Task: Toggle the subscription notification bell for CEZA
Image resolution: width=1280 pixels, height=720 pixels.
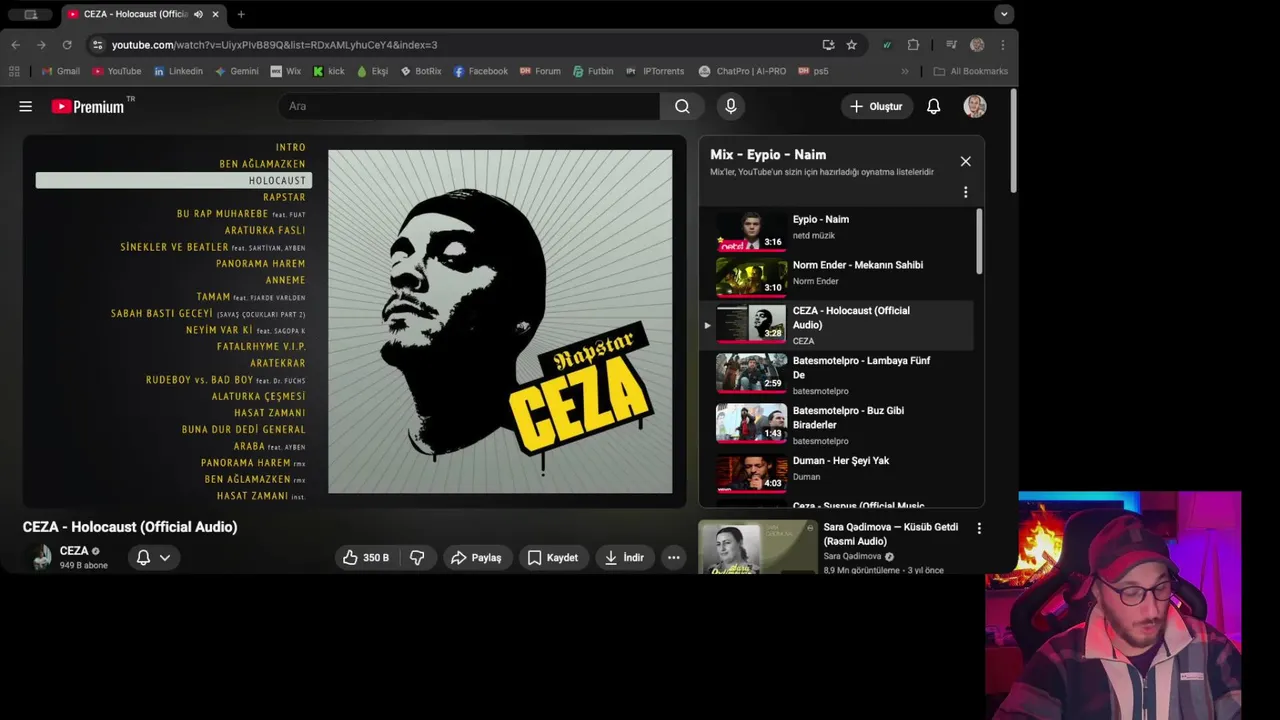Action: (x=143, y=557)
